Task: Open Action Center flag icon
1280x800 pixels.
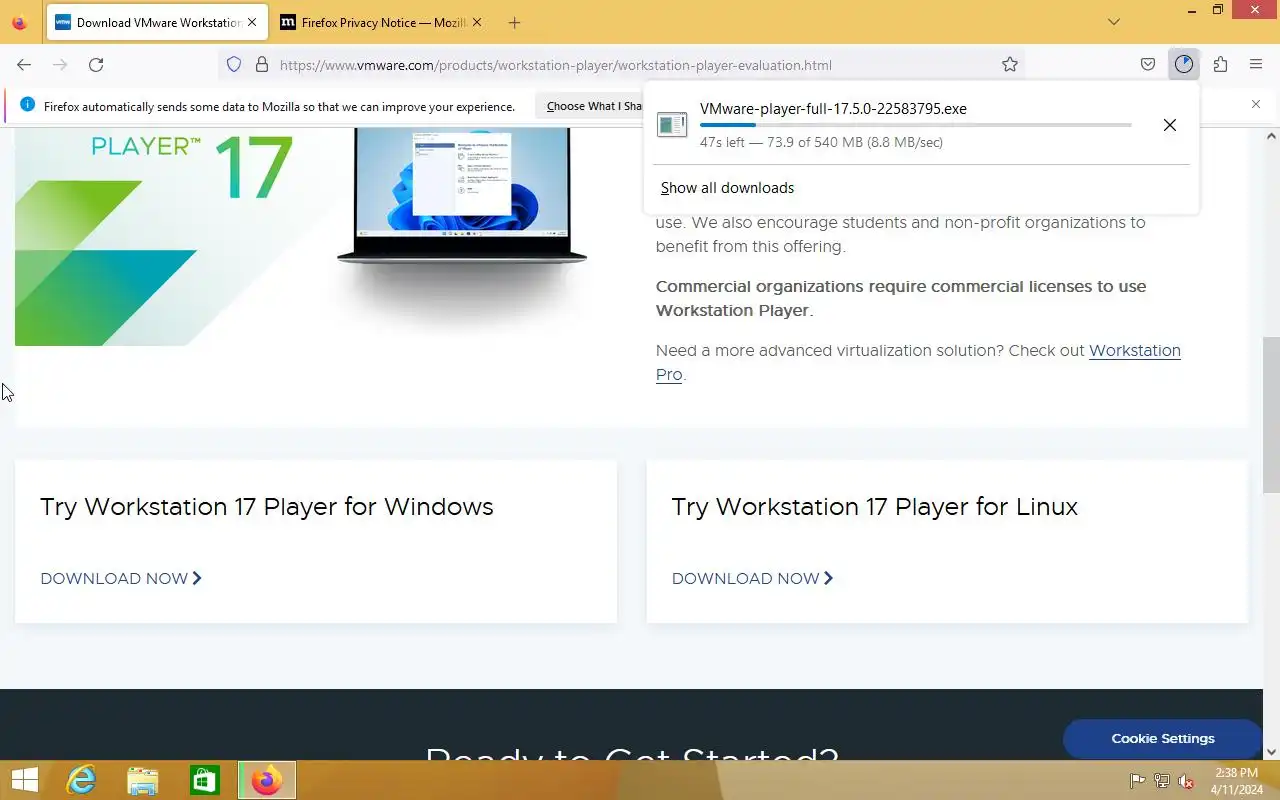Action: coord(1137,781)
